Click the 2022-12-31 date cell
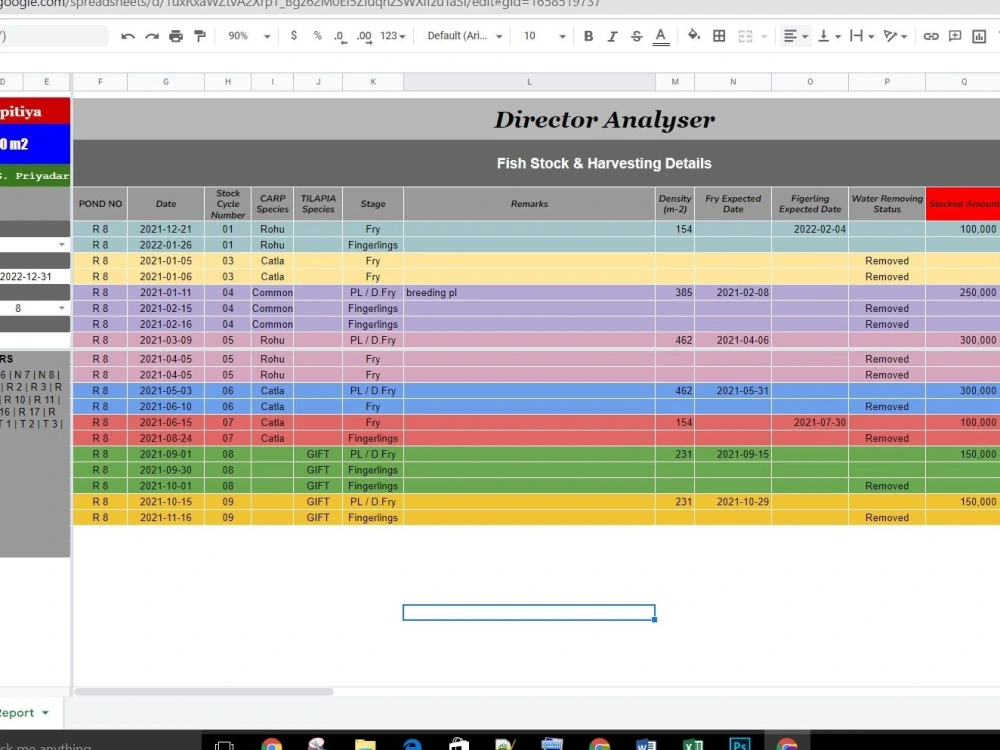 pos(34,277)
